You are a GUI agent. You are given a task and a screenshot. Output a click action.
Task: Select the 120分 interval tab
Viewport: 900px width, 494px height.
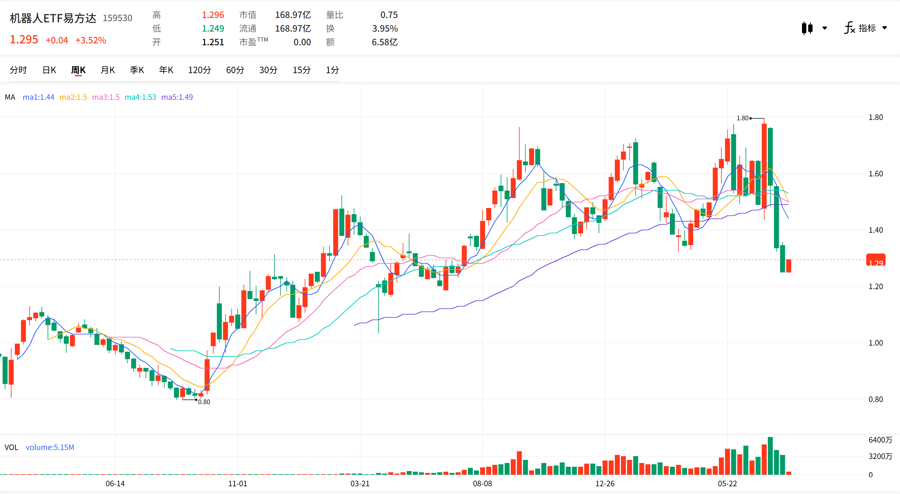pyautogui.click(x=199, y=70)
